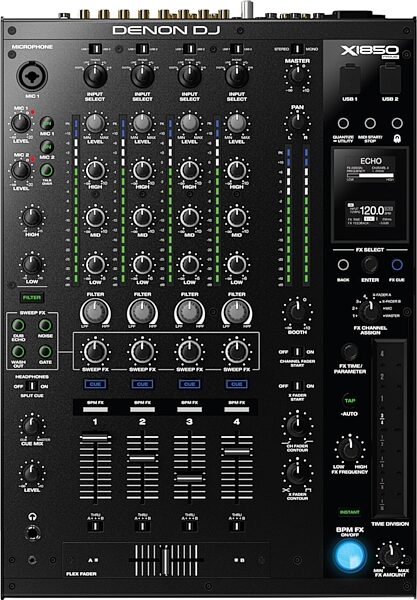Image resolution: width=417 pixels, height=600 pixels.
Task: Click the channel 4 Level trim knob
Action: pos(236,123)
